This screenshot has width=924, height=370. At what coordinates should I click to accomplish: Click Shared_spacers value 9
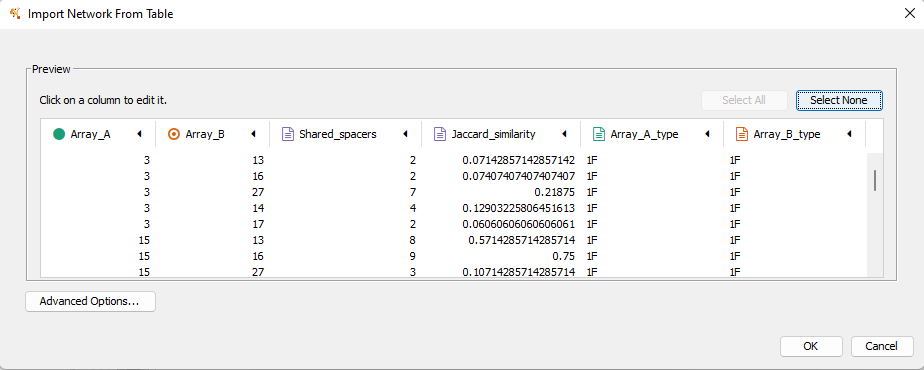click(413, 256)
